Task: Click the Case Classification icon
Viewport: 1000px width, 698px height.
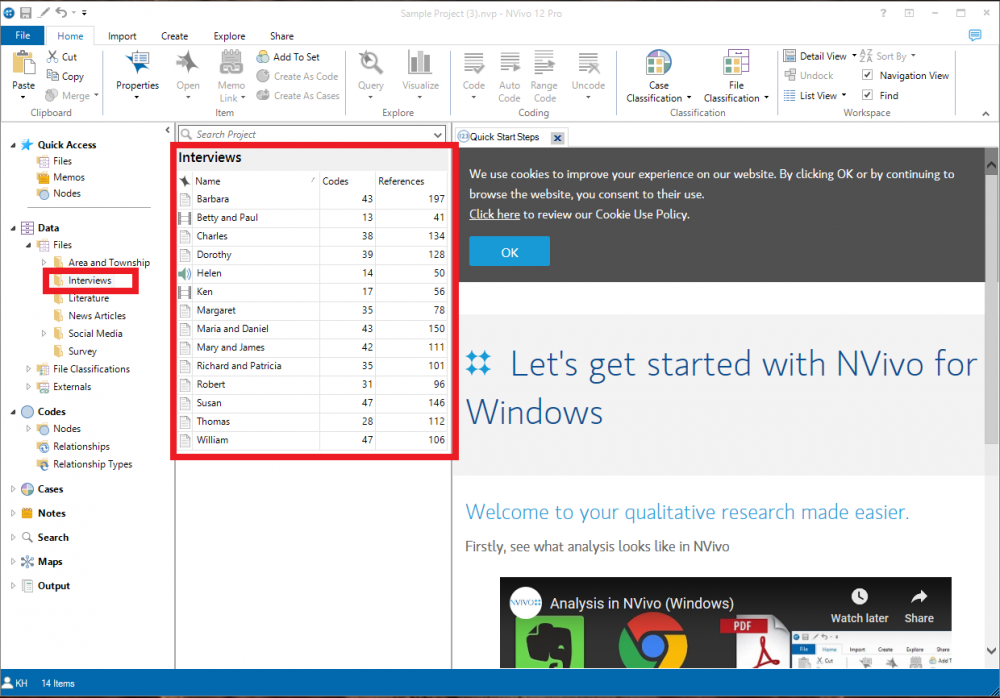Action: click(658, 63)
